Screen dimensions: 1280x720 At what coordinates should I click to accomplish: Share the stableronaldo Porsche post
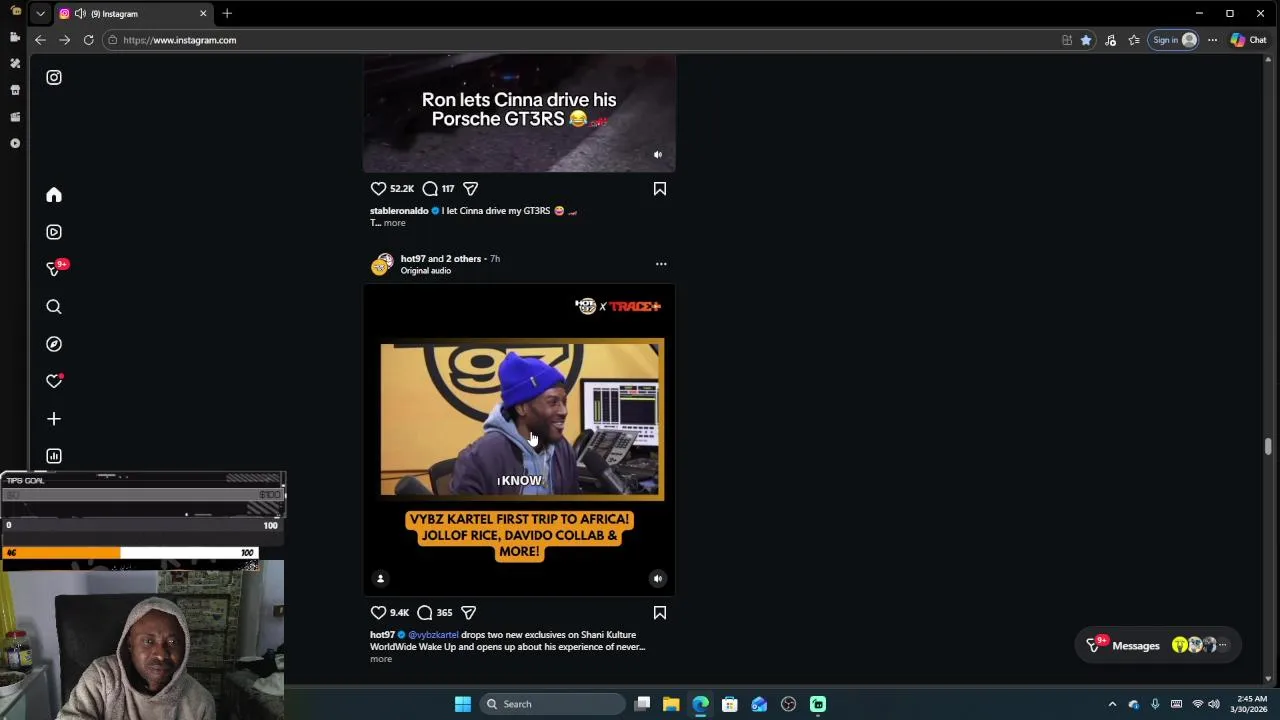point(470,188)
